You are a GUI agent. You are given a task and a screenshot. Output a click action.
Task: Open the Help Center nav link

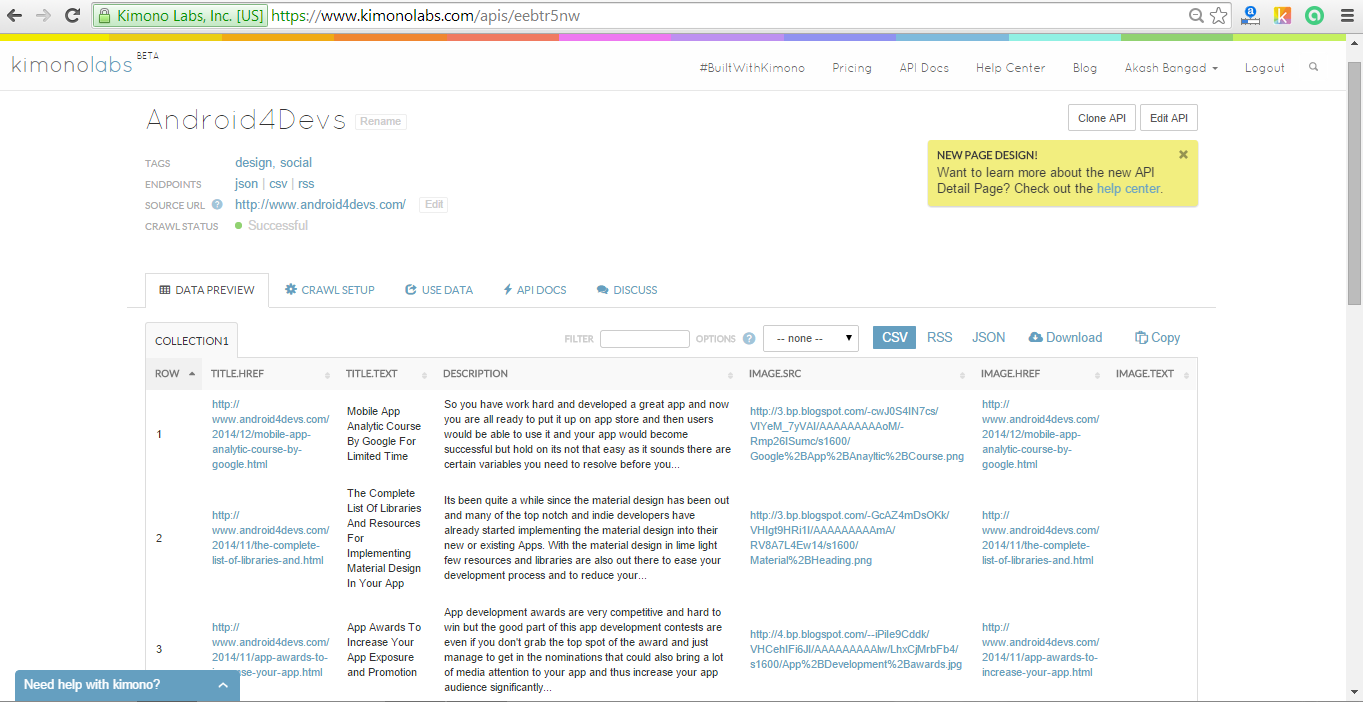pyautogui.click(x=1010, y=68)
